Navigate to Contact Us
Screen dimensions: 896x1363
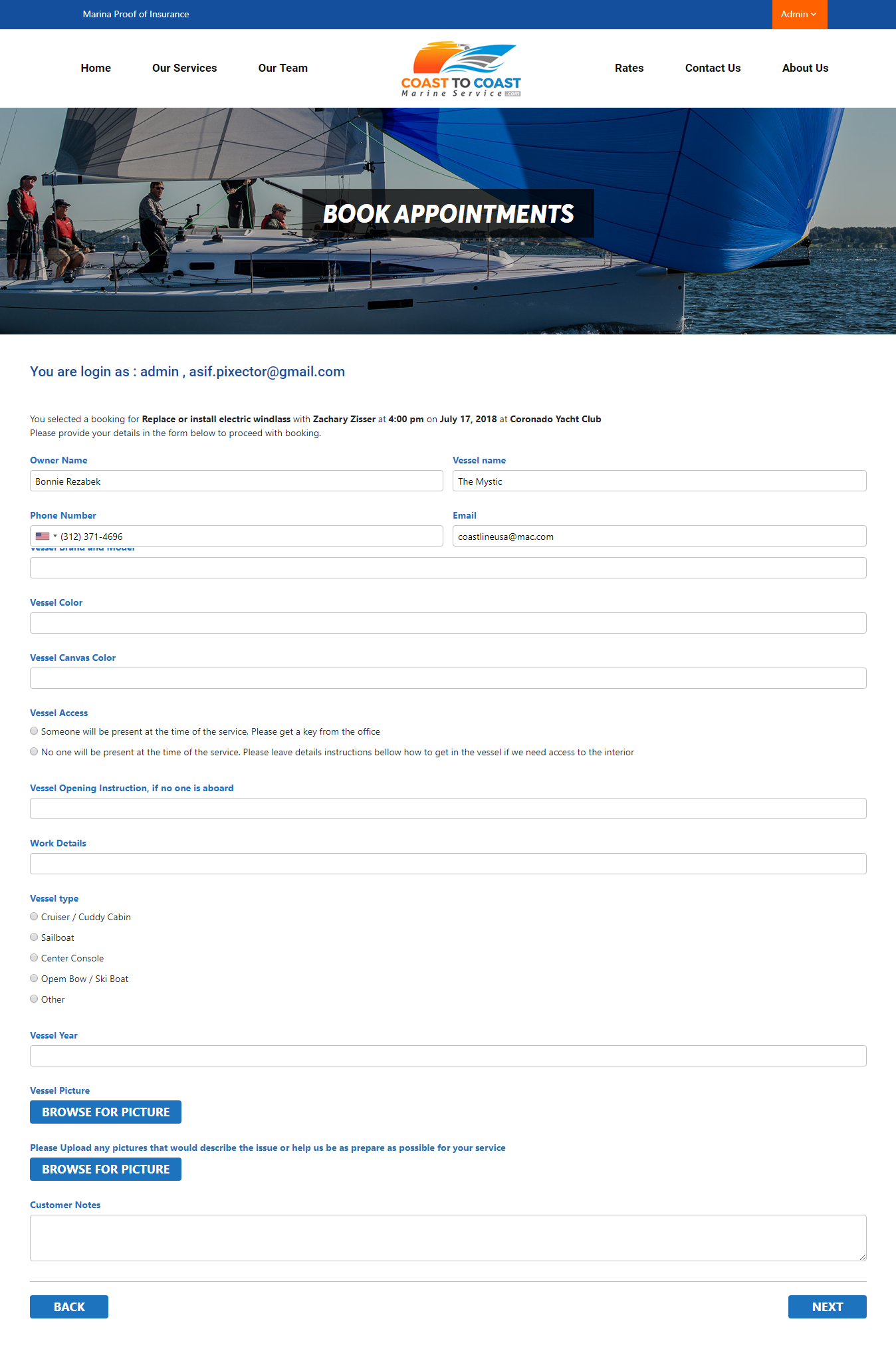pos(713,68)
